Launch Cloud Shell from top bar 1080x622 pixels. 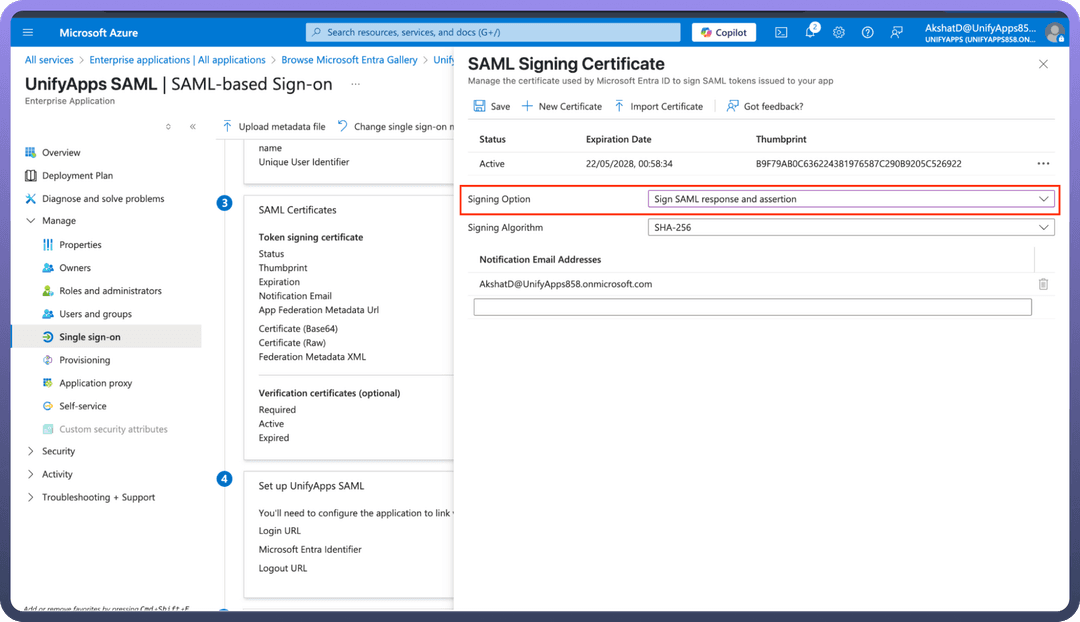tap(781, 33)
